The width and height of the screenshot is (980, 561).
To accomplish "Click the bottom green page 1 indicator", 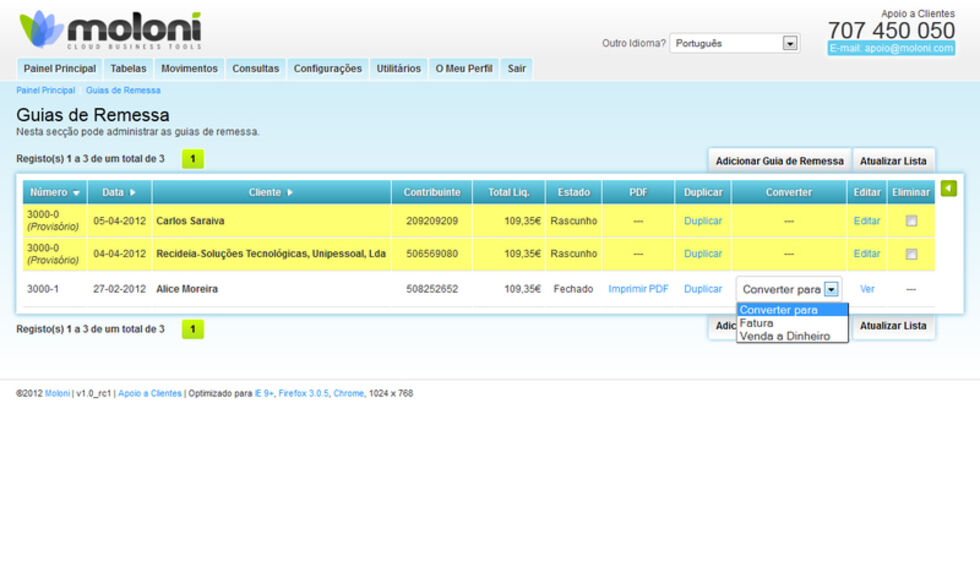I will click(192, 329).
